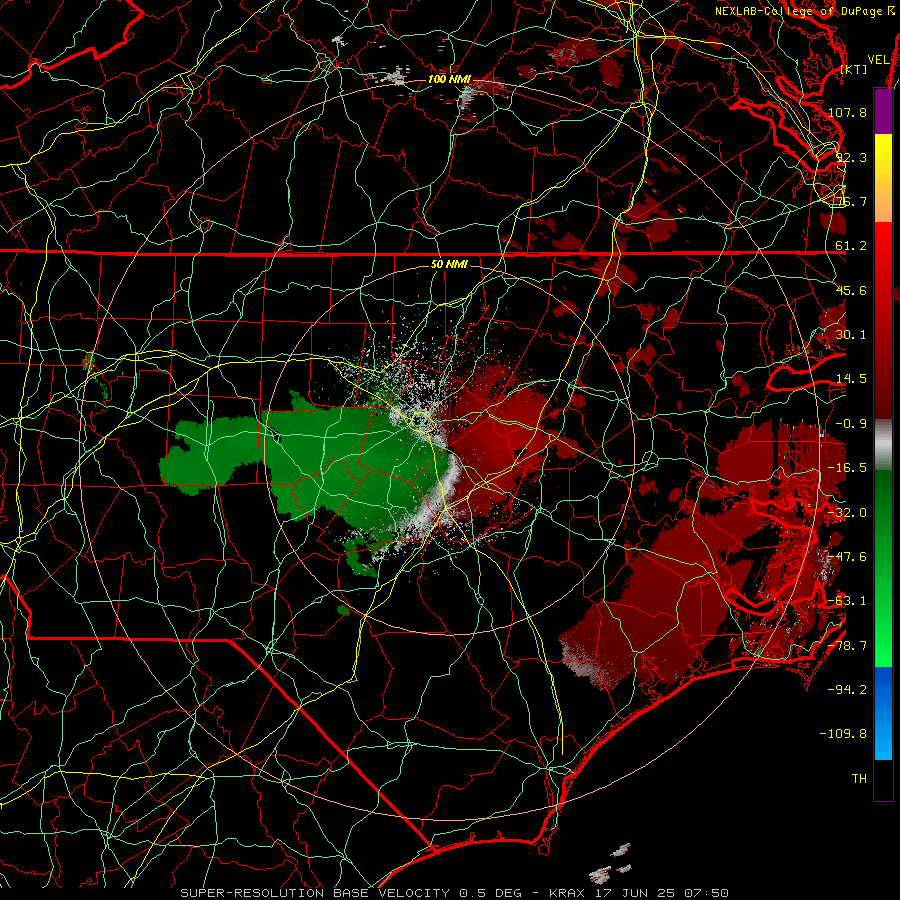900x900 pixels.
Task: Click the 30.1 scale value
Action: pyautogui.click(x=851, y=335)
